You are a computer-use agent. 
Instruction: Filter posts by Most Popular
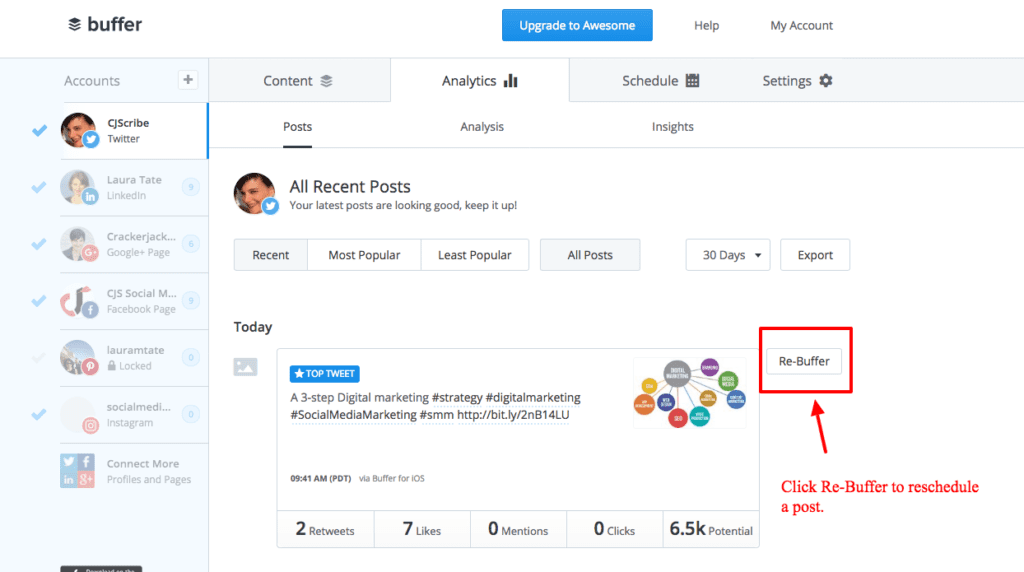[x=364, y=255]
